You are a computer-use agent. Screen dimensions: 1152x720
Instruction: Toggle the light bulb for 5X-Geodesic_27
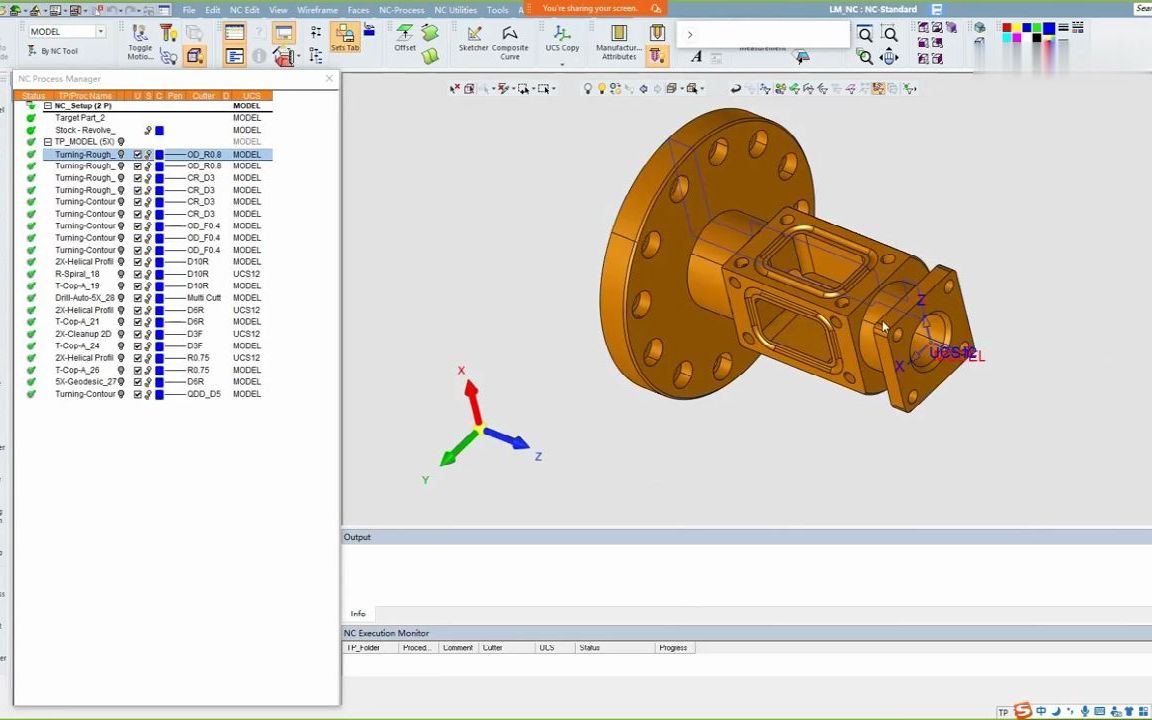tap(122, 382)
